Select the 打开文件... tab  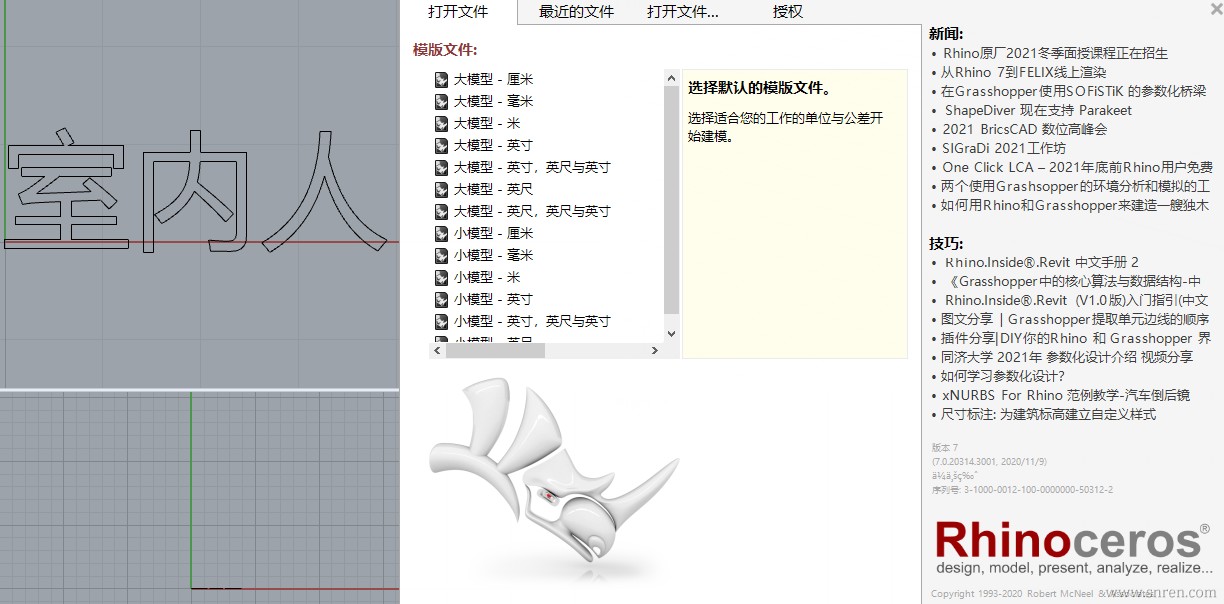click(683, 12)
